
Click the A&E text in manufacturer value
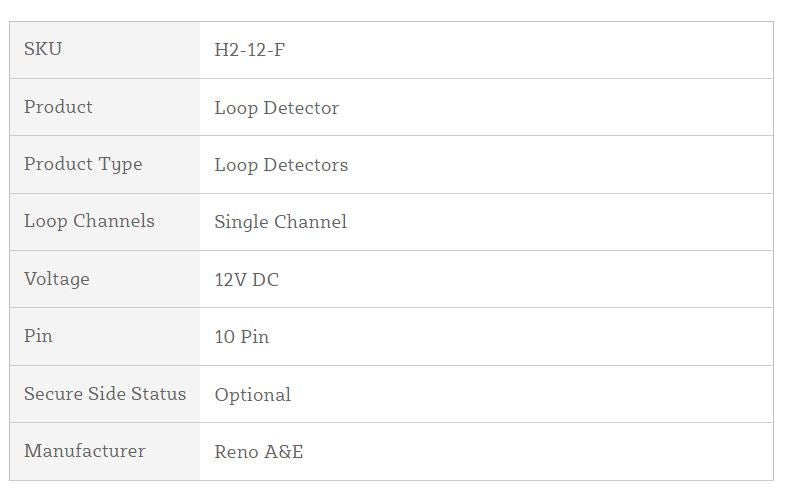coord(283,452)
